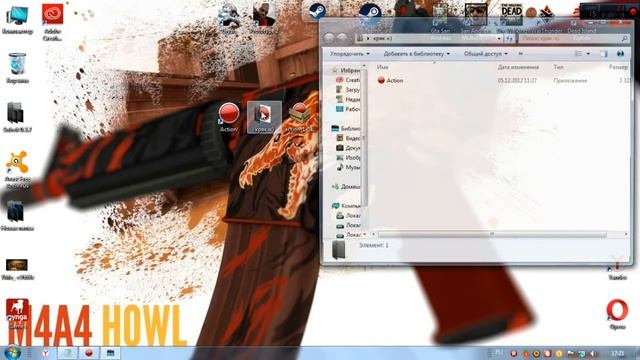
Task: Sort files by Размер column
Action: tap(619, 67)
